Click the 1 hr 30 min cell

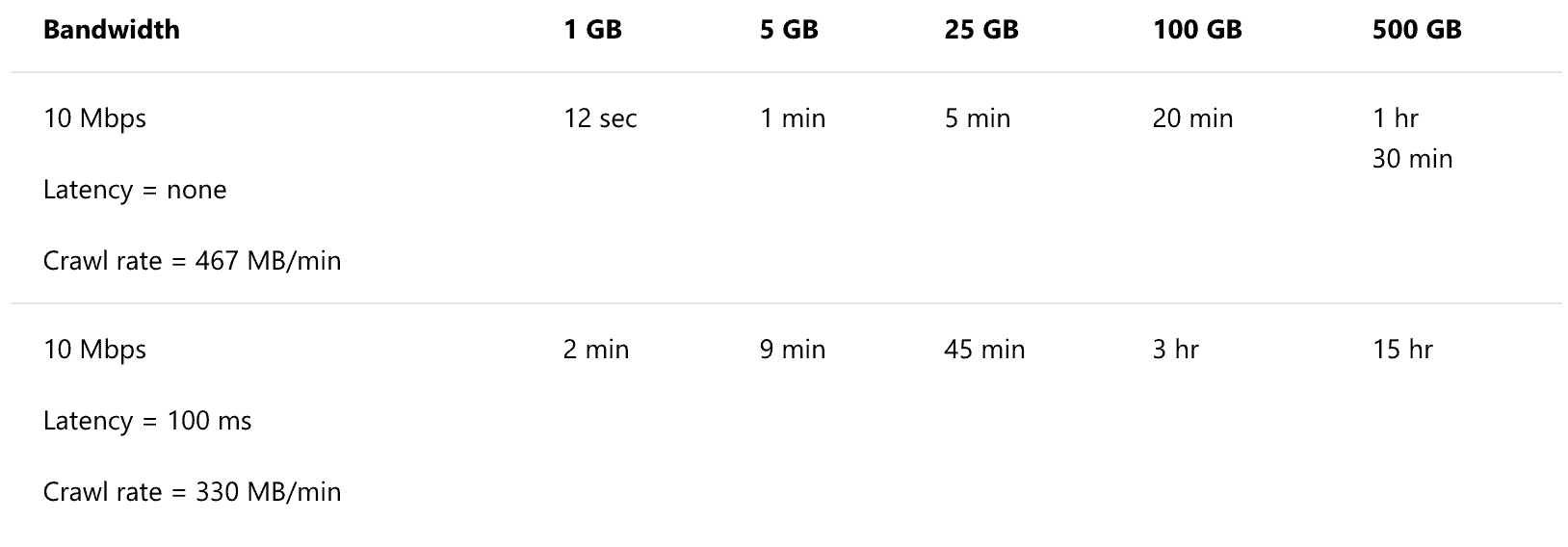(x=1412, y=138)
